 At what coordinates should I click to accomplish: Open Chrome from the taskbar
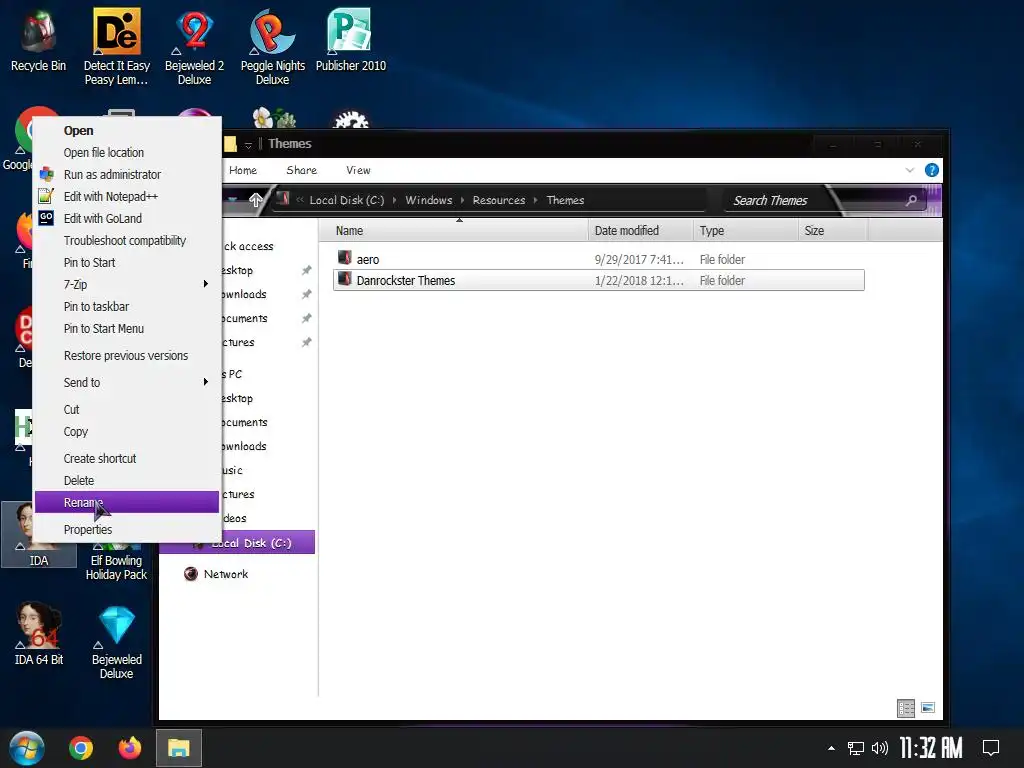pos(81,748)
